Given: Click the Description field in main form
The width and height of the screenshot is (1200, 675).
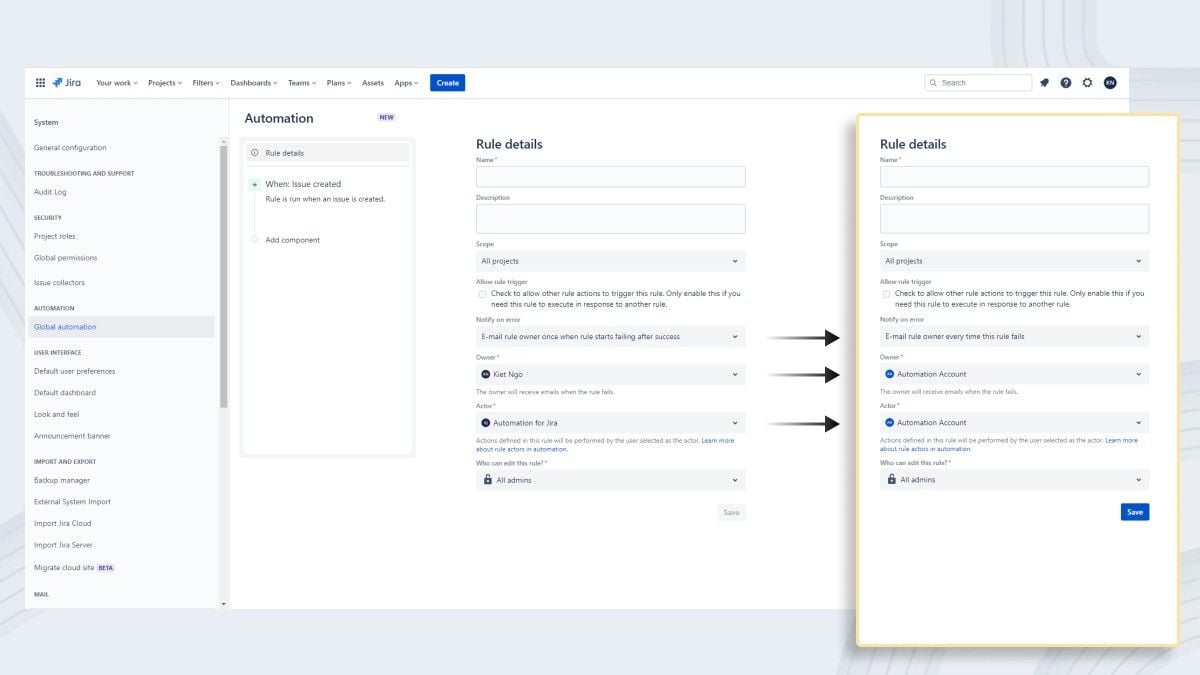Looking at the screenshot, I should point(611,219).
